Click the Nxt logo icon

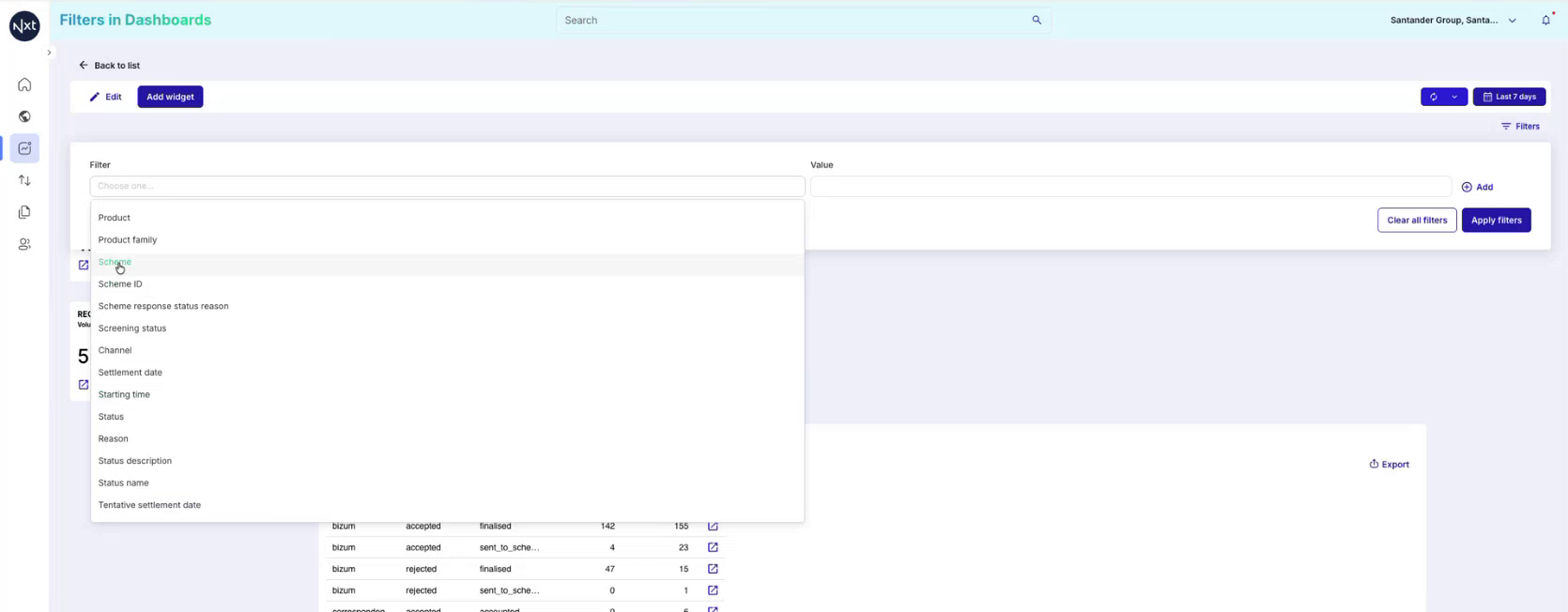[24, 26]
